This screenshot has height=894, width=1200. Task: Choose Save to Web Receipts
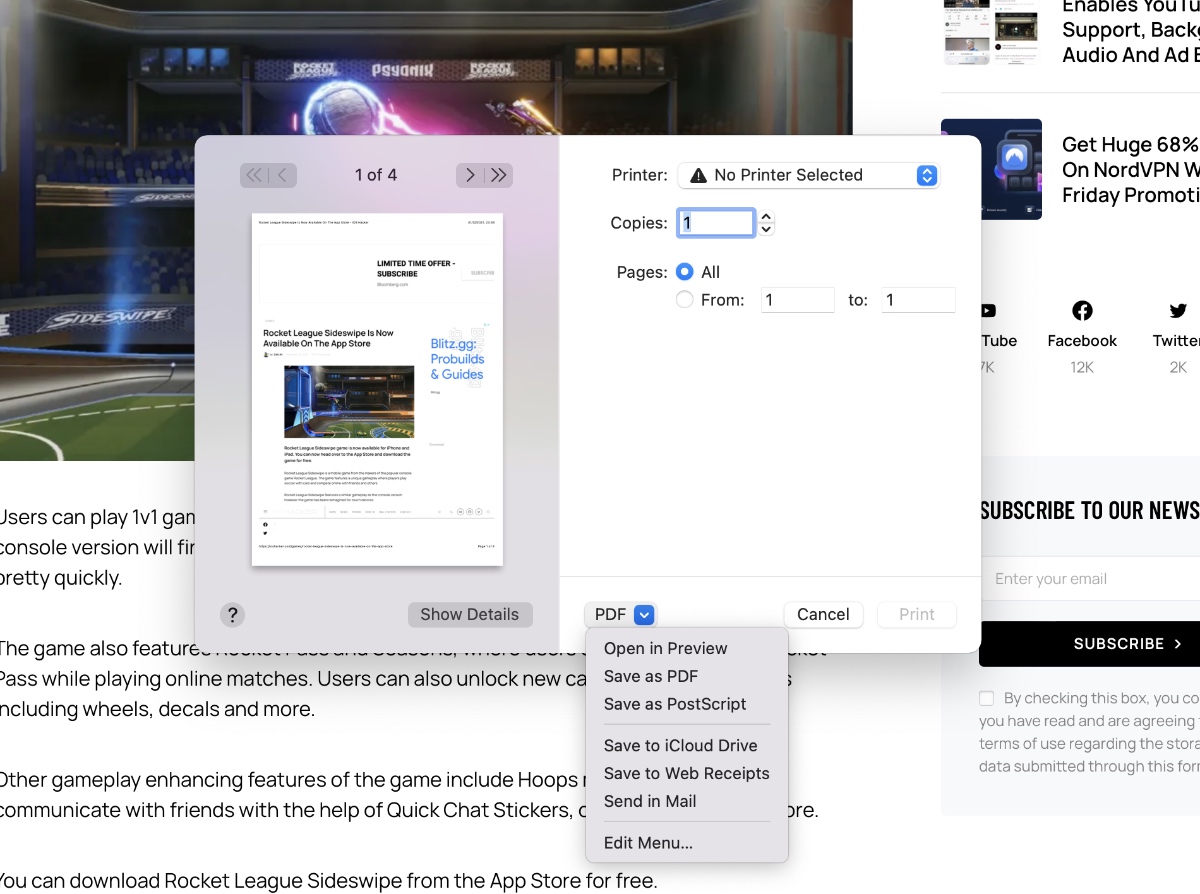coord(687,773)
